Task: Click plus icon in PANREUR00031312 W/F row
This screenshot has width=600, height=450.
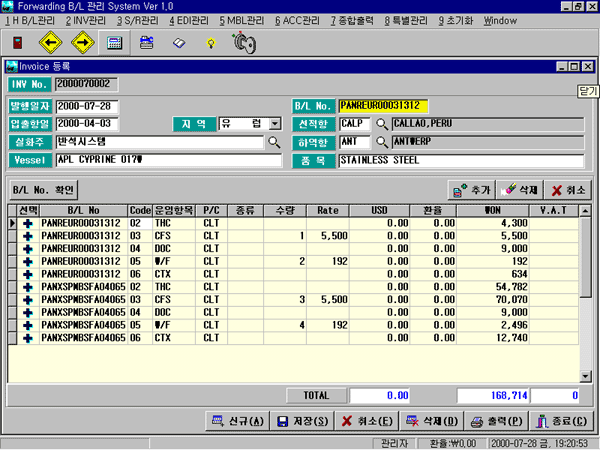Action: point(28,262)
